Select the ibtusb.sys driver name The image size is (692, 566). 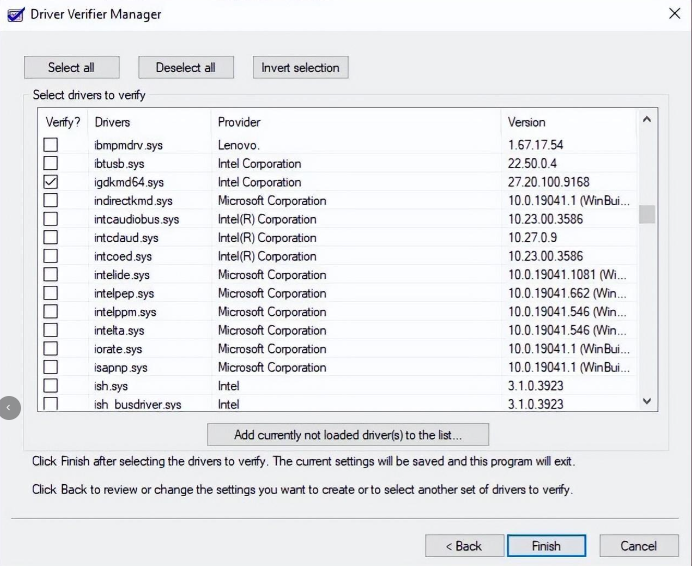point(119,164)
